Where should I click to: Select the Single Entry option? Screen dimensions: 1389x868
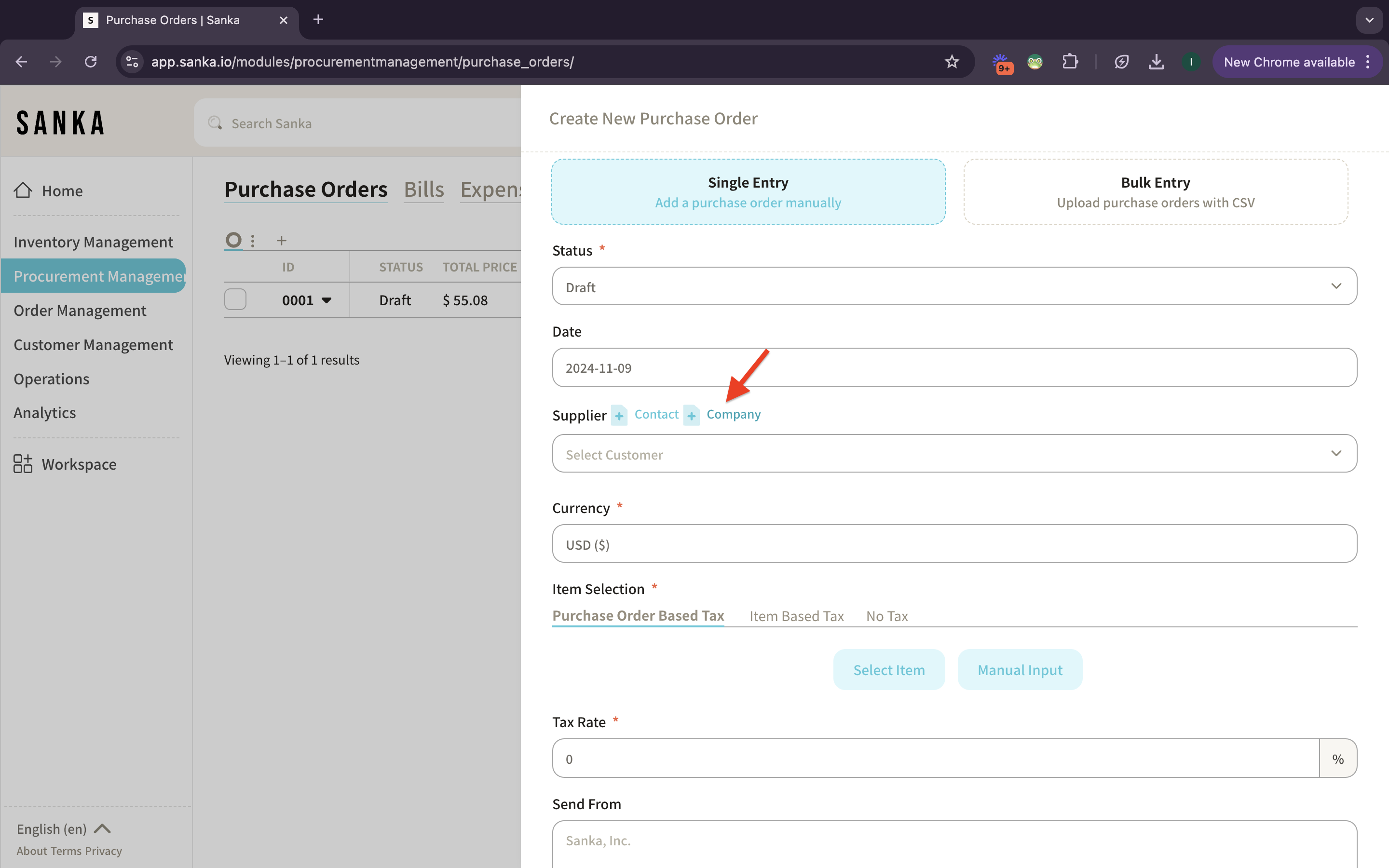[x=748, y=192]
